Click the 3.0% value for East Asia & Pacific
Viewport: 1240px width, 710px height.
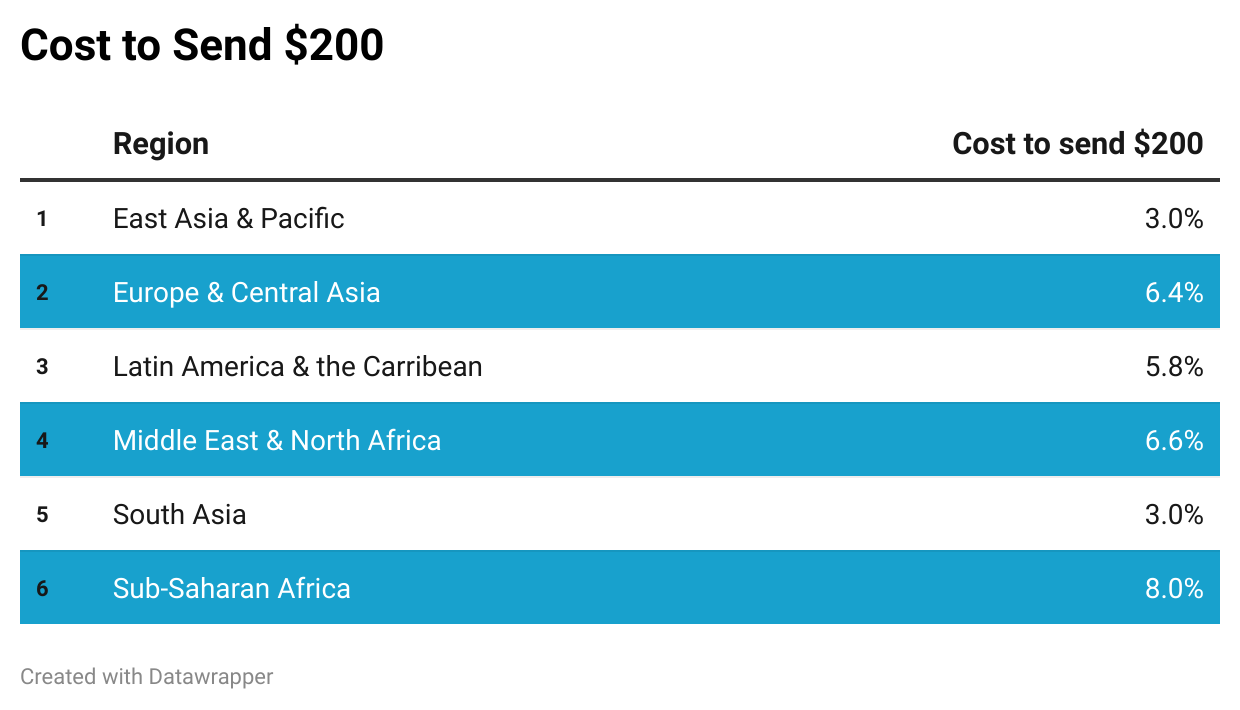point(1173,218)
